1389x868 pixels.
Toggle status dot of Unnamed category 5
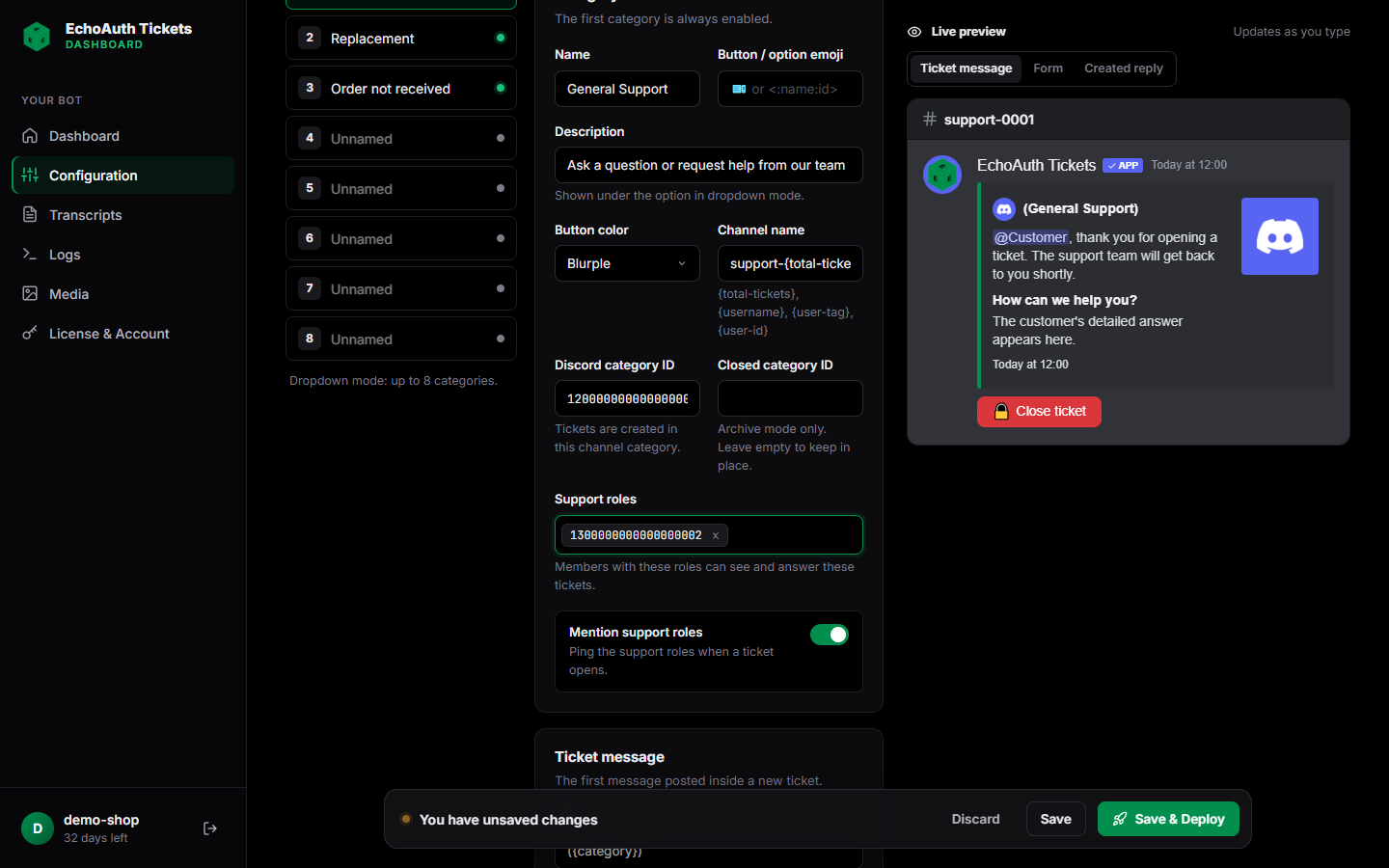point(501,188)
